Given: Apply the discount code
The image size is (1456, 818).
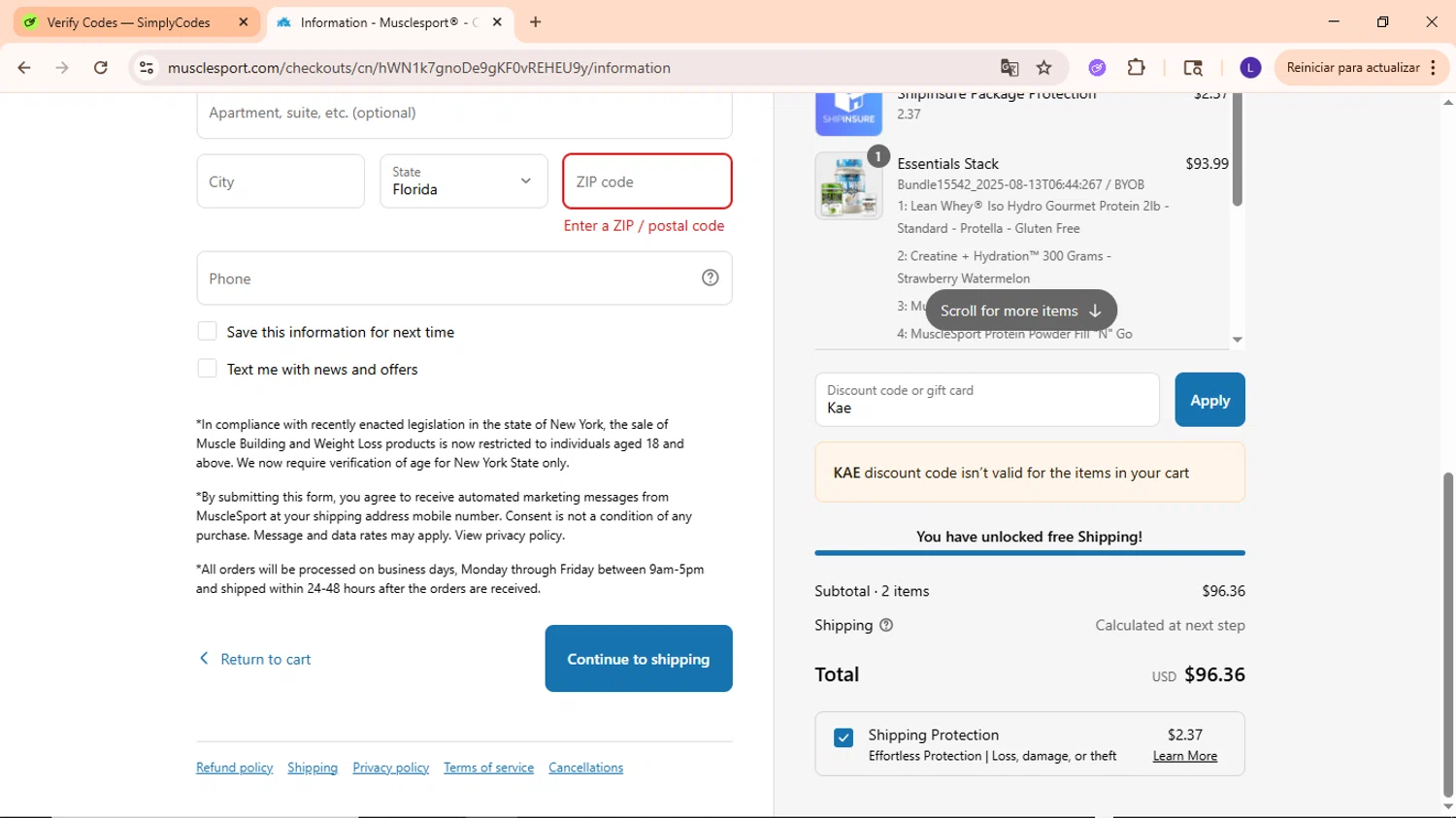Looking at the screenshot, I should (x=1209, y=400).
